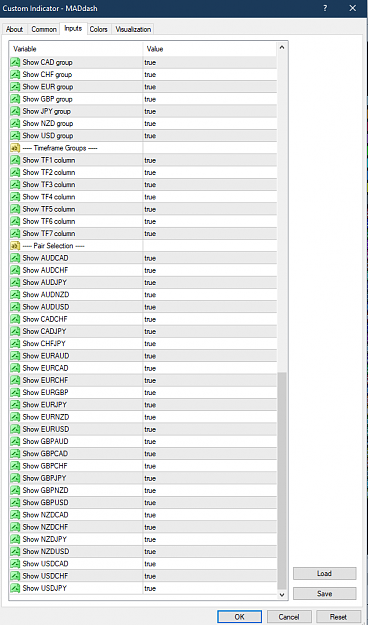Click the string icon beside Pair Selection
This screenshot has height=625, width=368.
[x=15, y=246]
